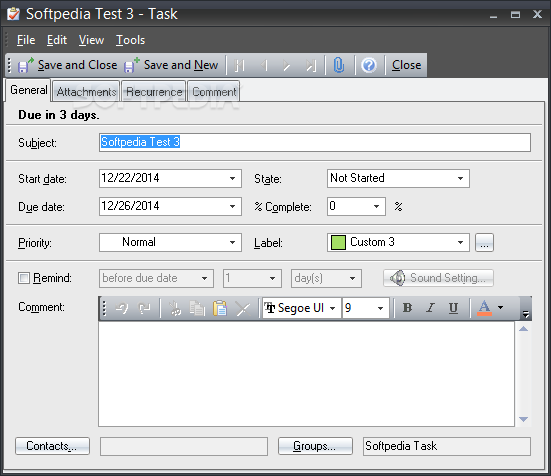The image size is (551, 476).
Task: Click the empty contacts field
Action: [x=184, y=446]
